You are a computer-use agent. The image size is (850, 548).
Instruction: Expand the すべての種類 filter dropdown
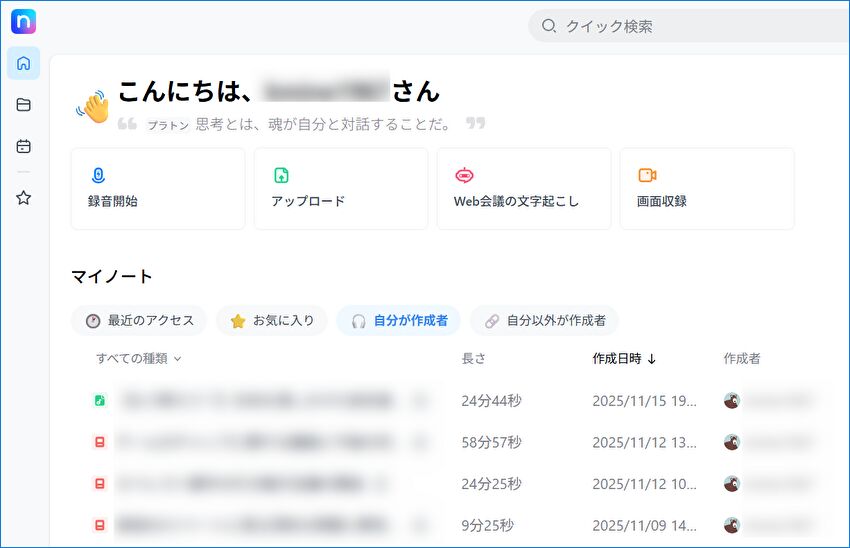[139, 358]
